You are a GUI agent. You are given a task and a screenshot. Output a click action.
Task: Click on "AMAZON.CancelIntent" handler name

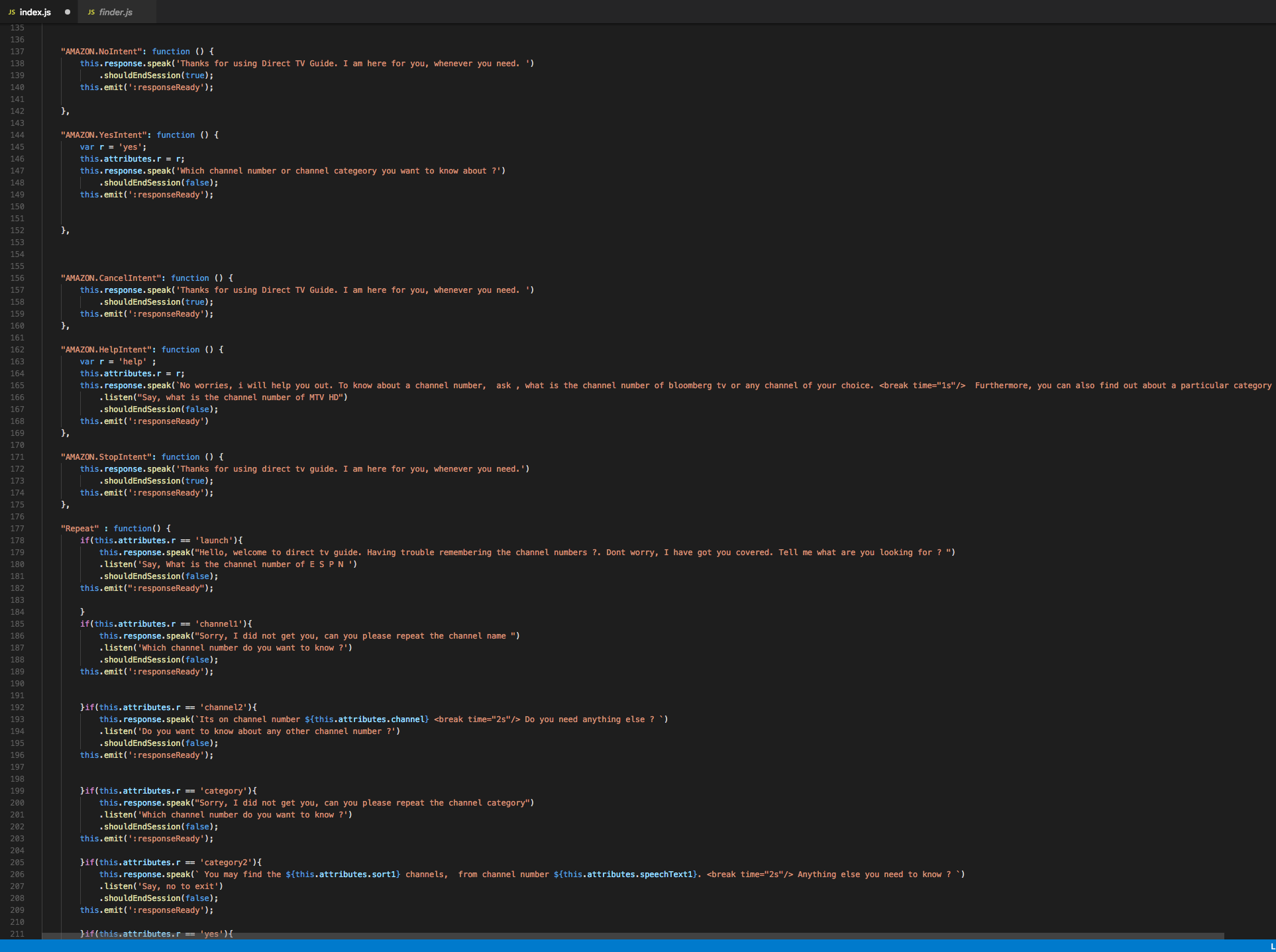click(x=111, y=278)
